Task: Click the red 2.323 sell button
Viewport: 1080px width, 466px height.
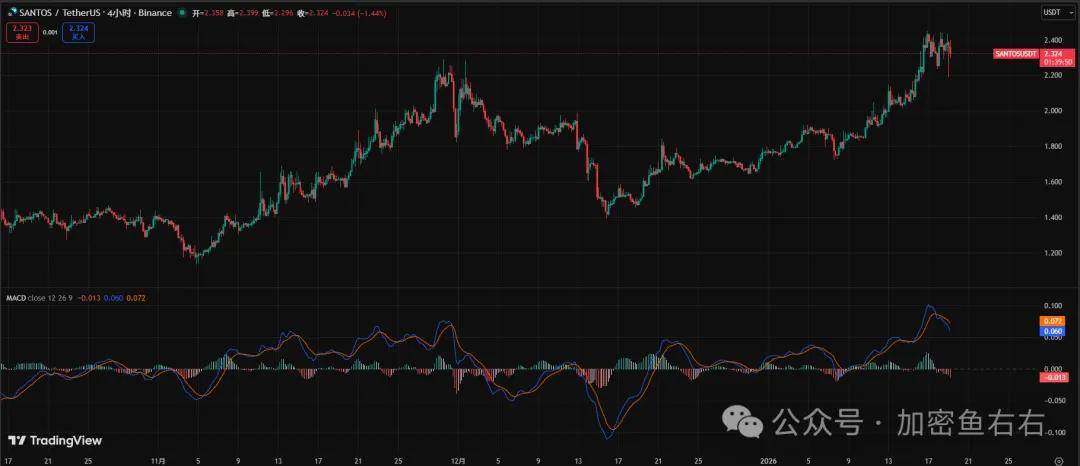Action: click(23, 32)
